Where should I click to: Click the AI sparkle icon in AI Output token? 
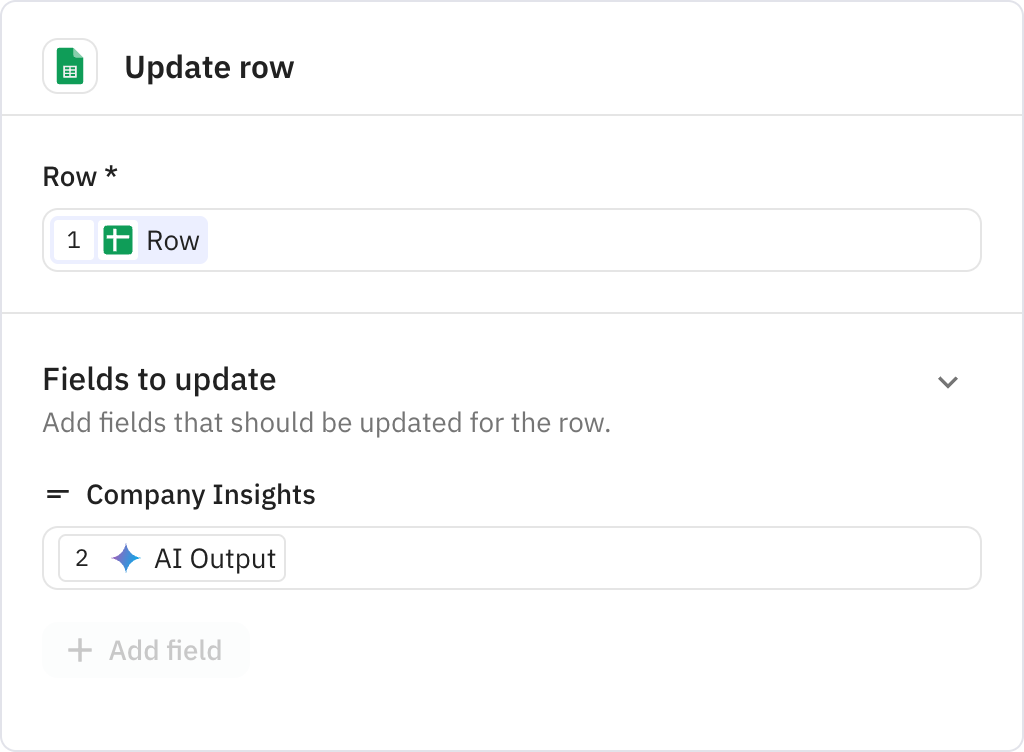124,558
